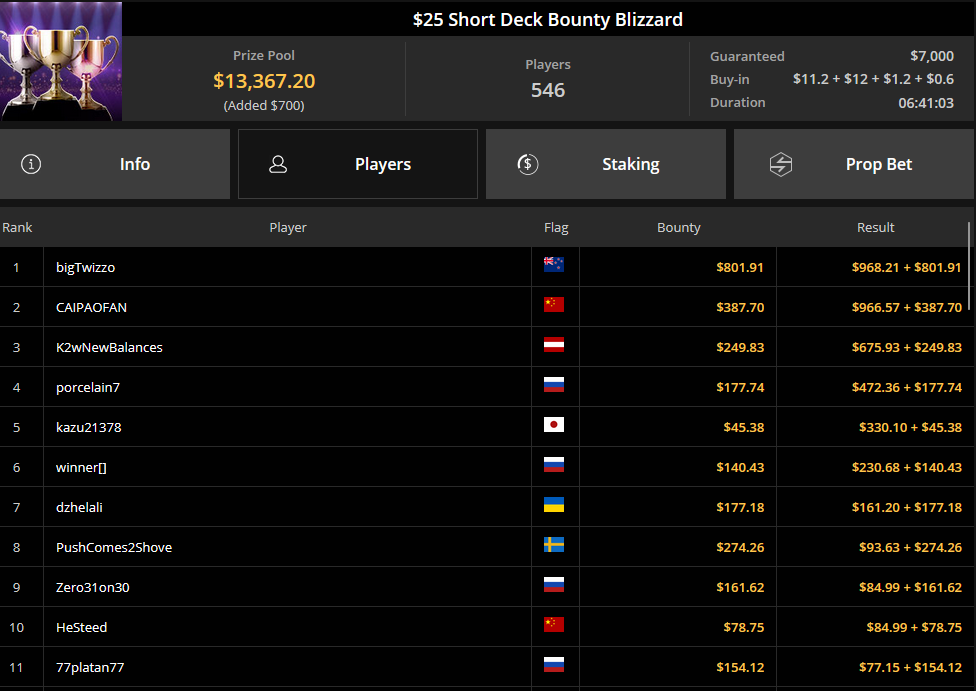This screenshot has width=976, height=691.
Task: Click the trophy tournament image
Action: [x=61, y=61]
